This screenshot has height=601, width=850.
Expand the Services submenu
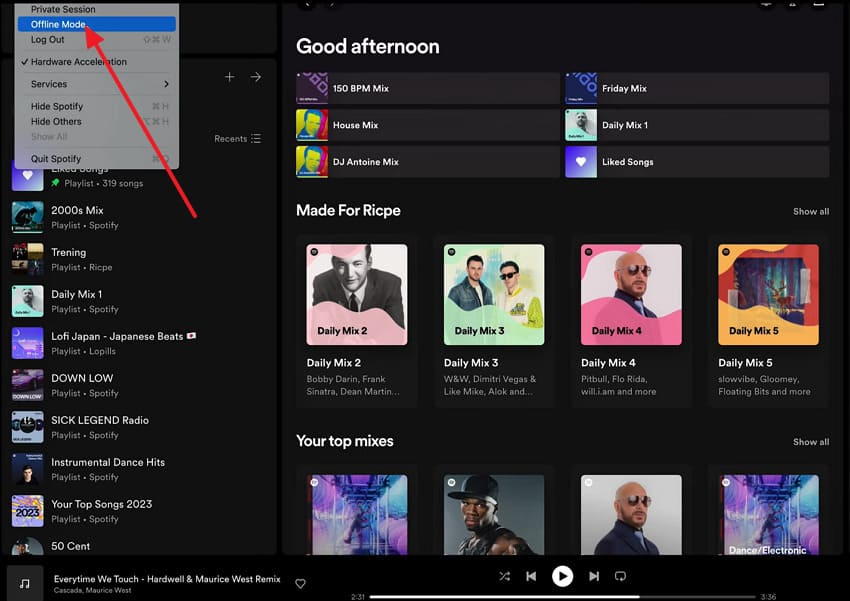coord(96,84)
